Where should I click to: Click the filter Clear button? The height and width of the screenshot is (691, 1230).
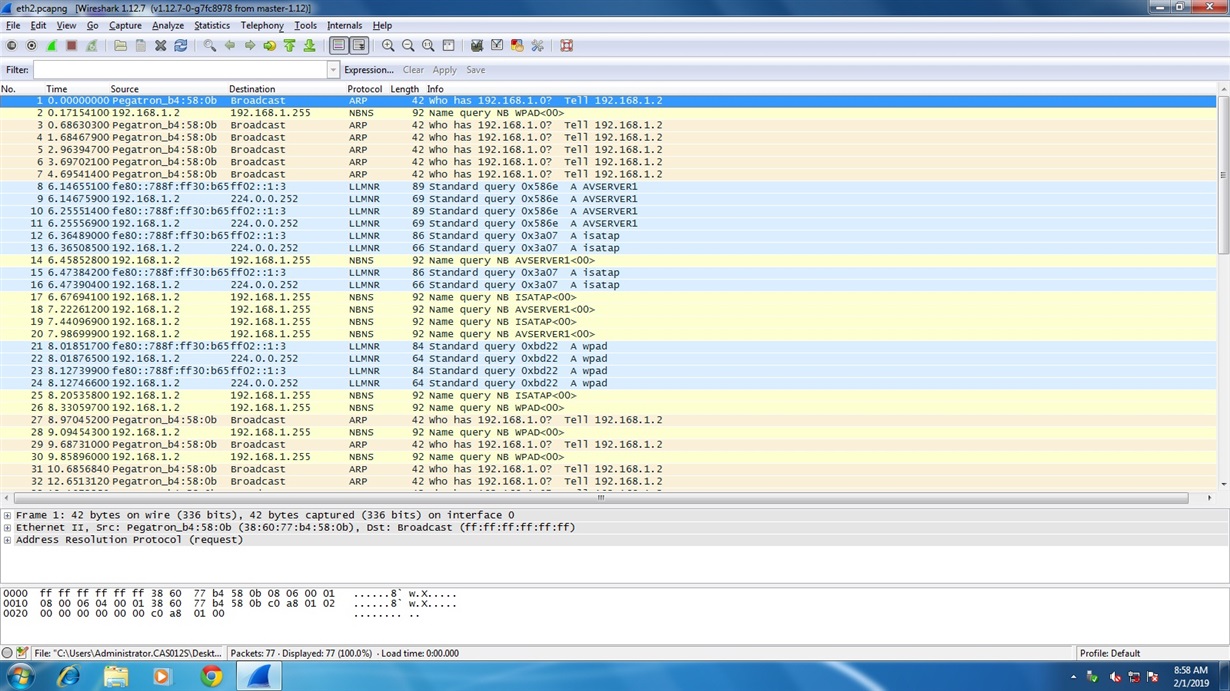click(x=413, y=70)
